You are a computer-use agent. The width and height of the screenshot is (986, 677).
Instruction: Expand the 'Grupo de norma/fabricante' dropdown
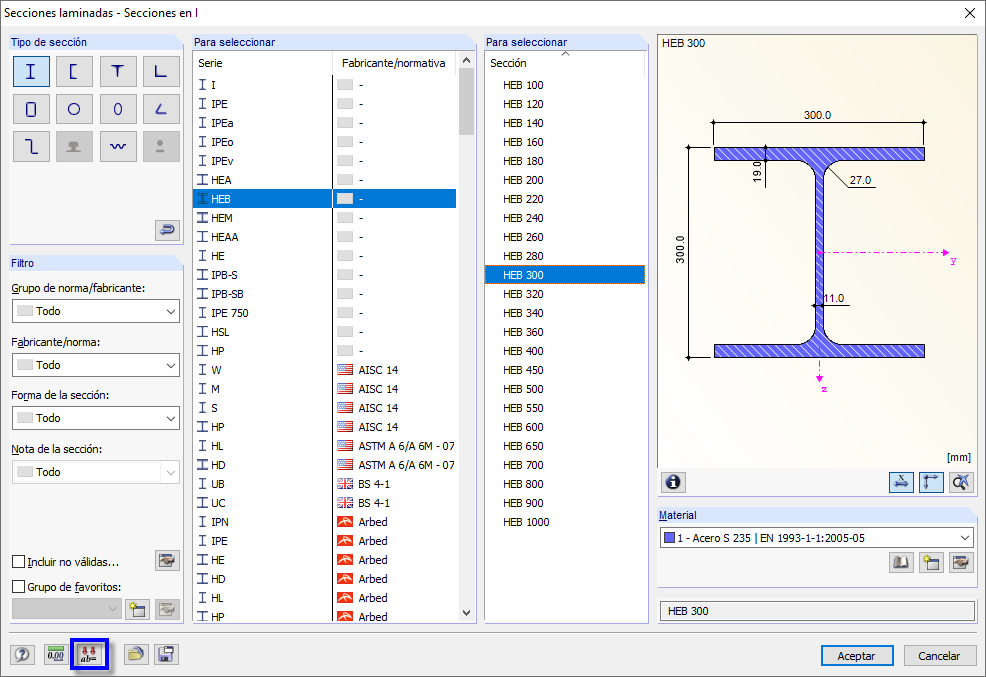click(x=95, y=311)
